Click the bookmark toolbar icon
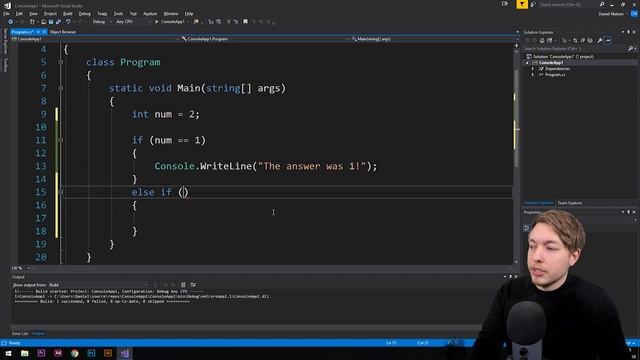 245,22
